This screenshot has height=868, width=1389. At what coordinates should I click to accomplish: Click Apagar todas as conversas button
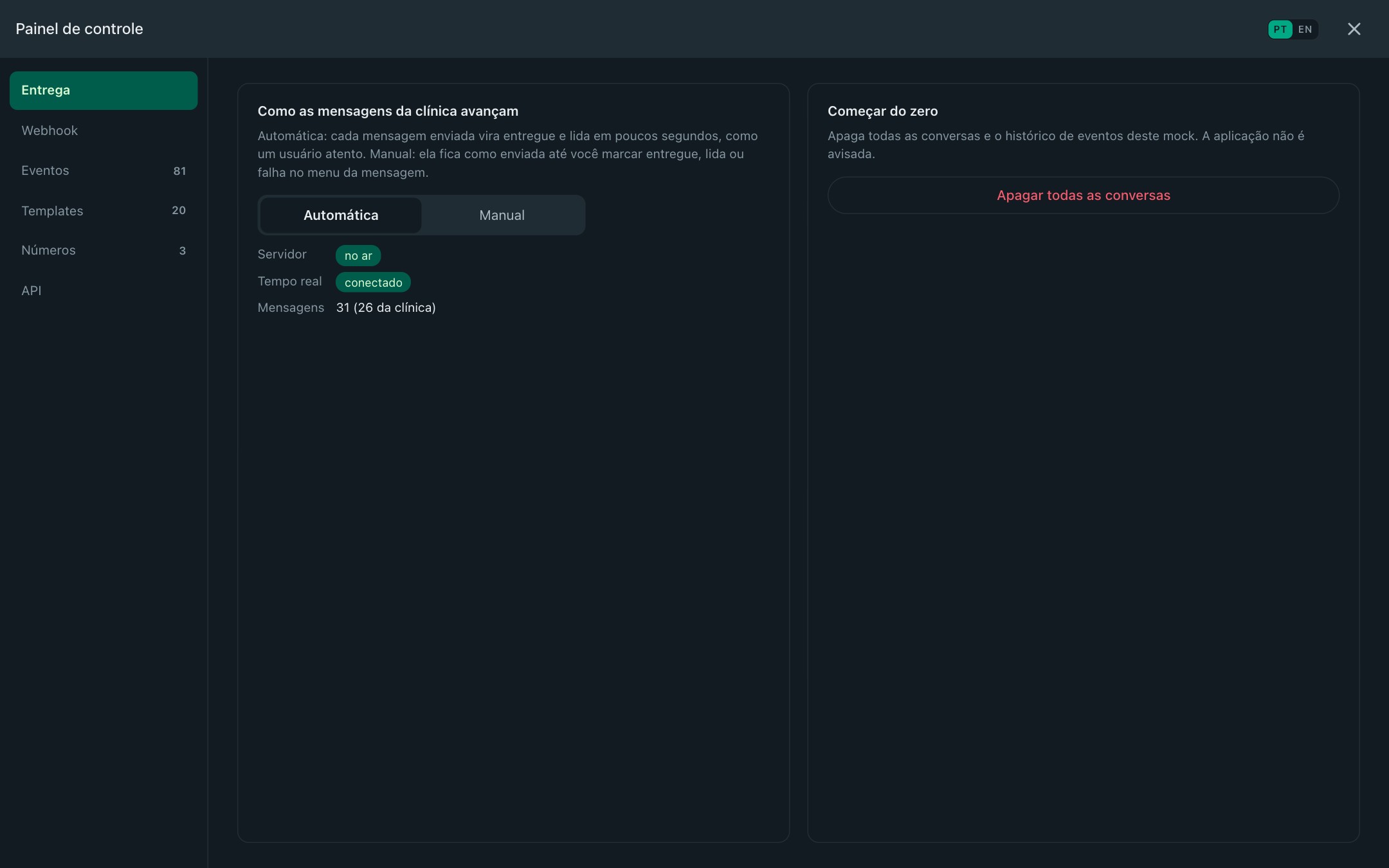click(x=1083, y=195)
